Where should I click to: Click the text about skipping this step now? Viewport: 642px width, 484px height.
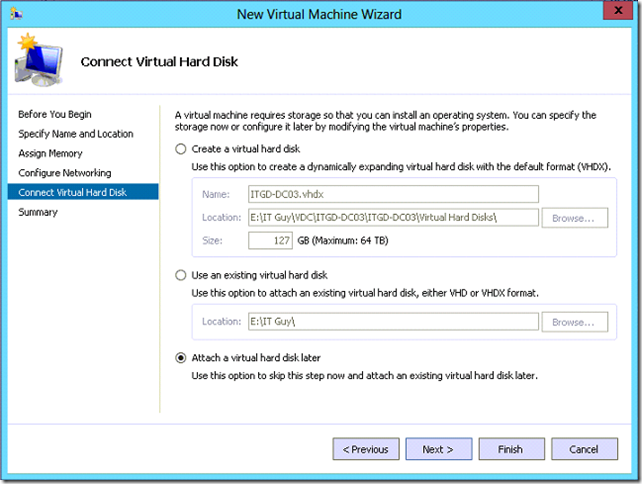point(364,375)
